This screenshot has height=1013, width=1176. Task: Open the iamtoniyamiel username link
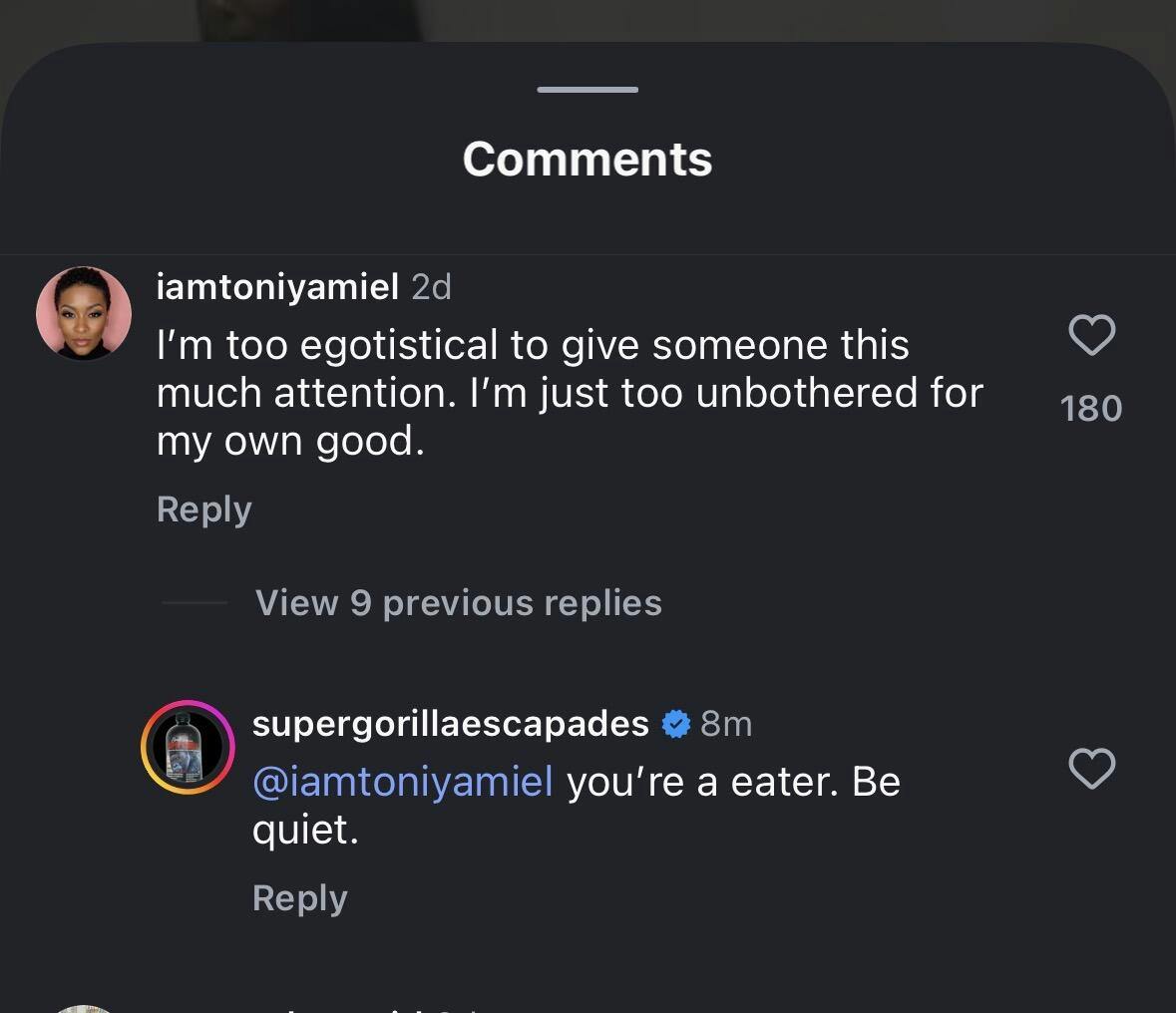277,287
